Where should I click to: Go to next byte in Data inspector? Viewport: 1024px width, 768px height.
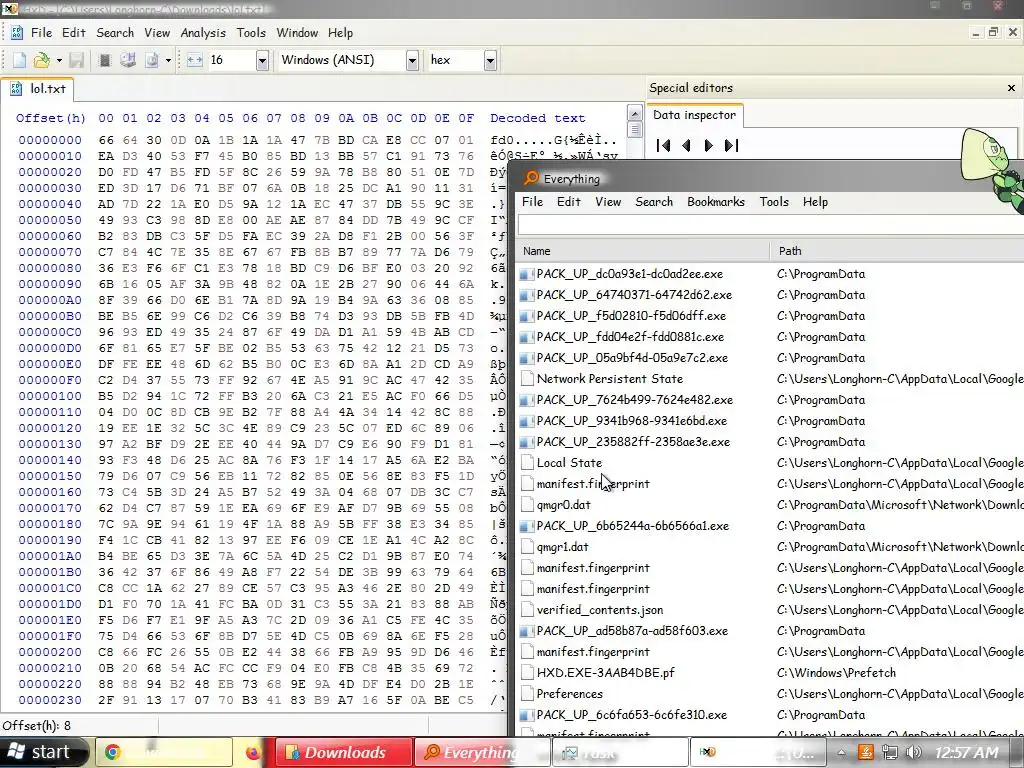[x=709, y=146]
